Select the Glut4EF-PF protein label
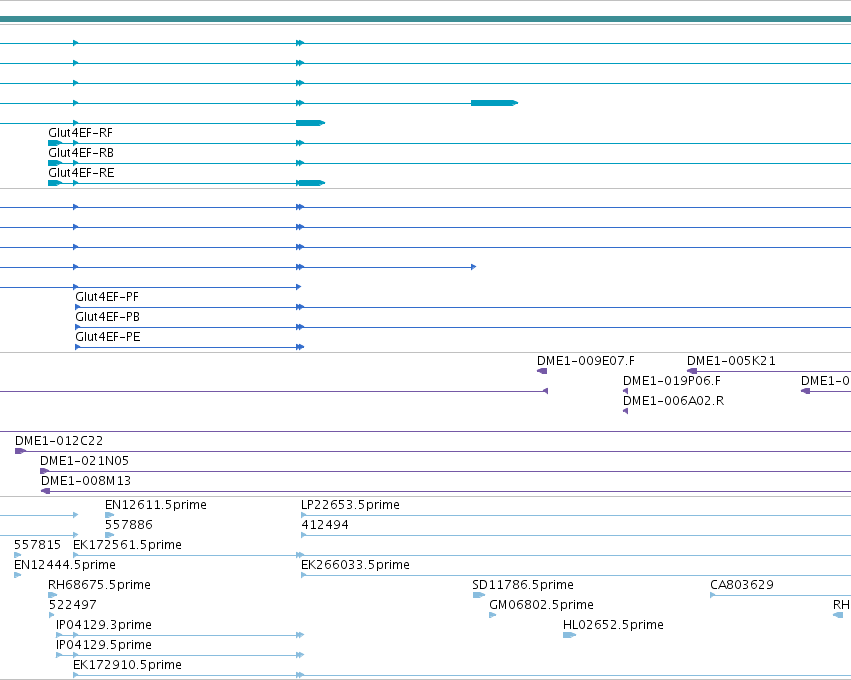 [x=107, y=297]
